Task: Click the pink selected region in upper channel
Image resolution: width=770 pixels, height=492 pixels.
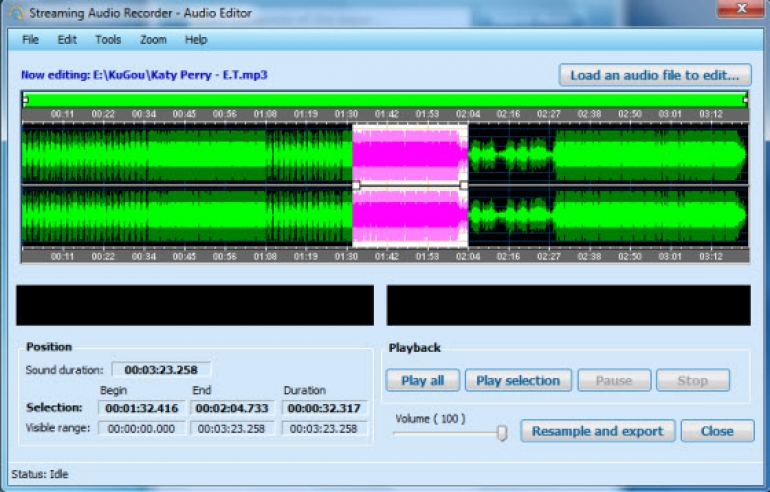Action: (x=410, y=152)
